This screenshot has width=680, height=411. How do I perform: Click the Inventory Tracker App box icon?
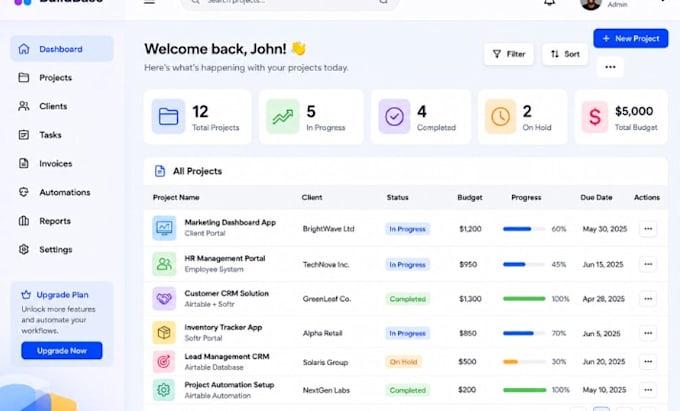(164, 333)
